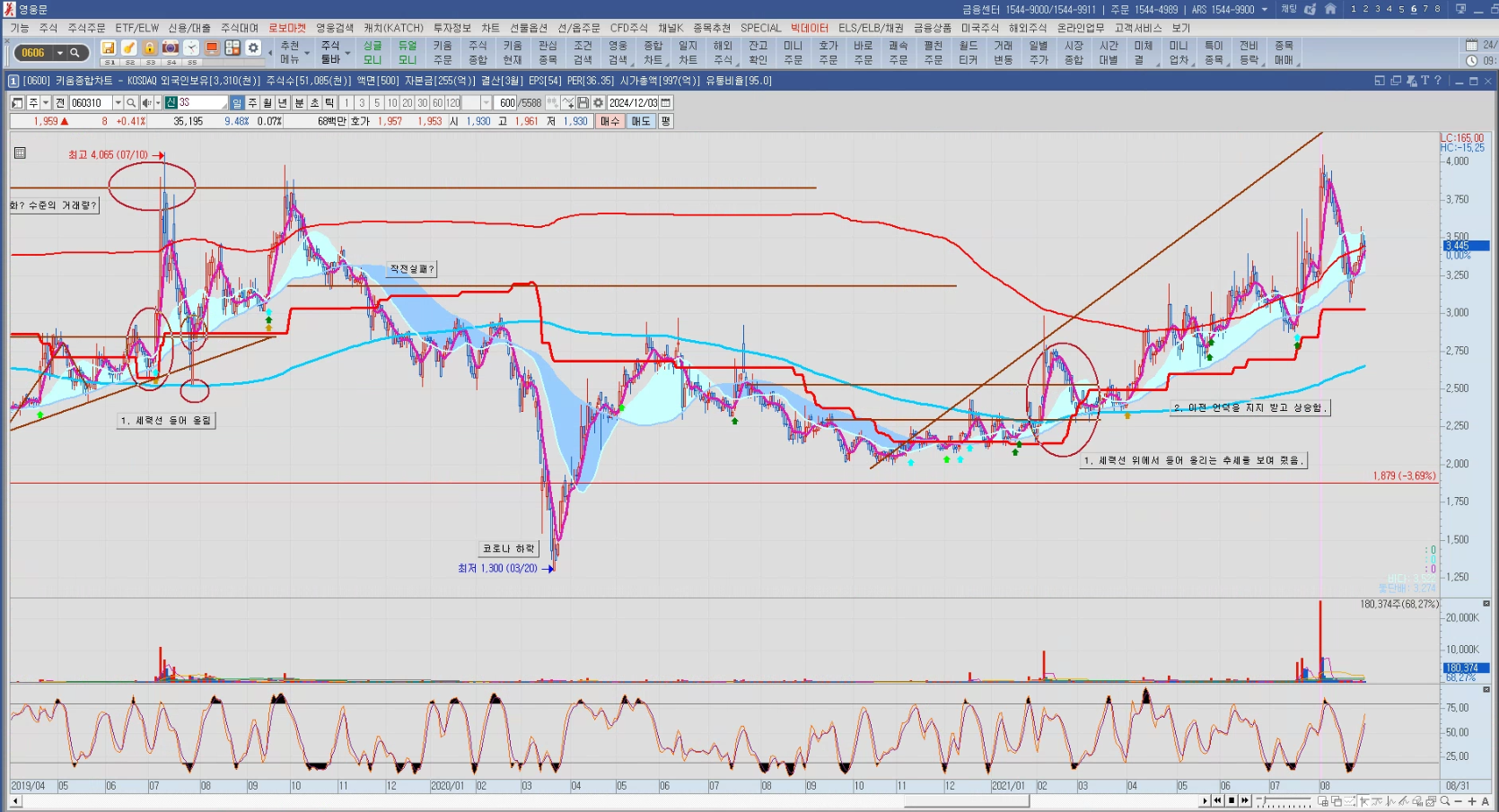Screen dimensions: 1499x812
Task: Click the 관심종목 toolbar button
Action: pos(548,53)
